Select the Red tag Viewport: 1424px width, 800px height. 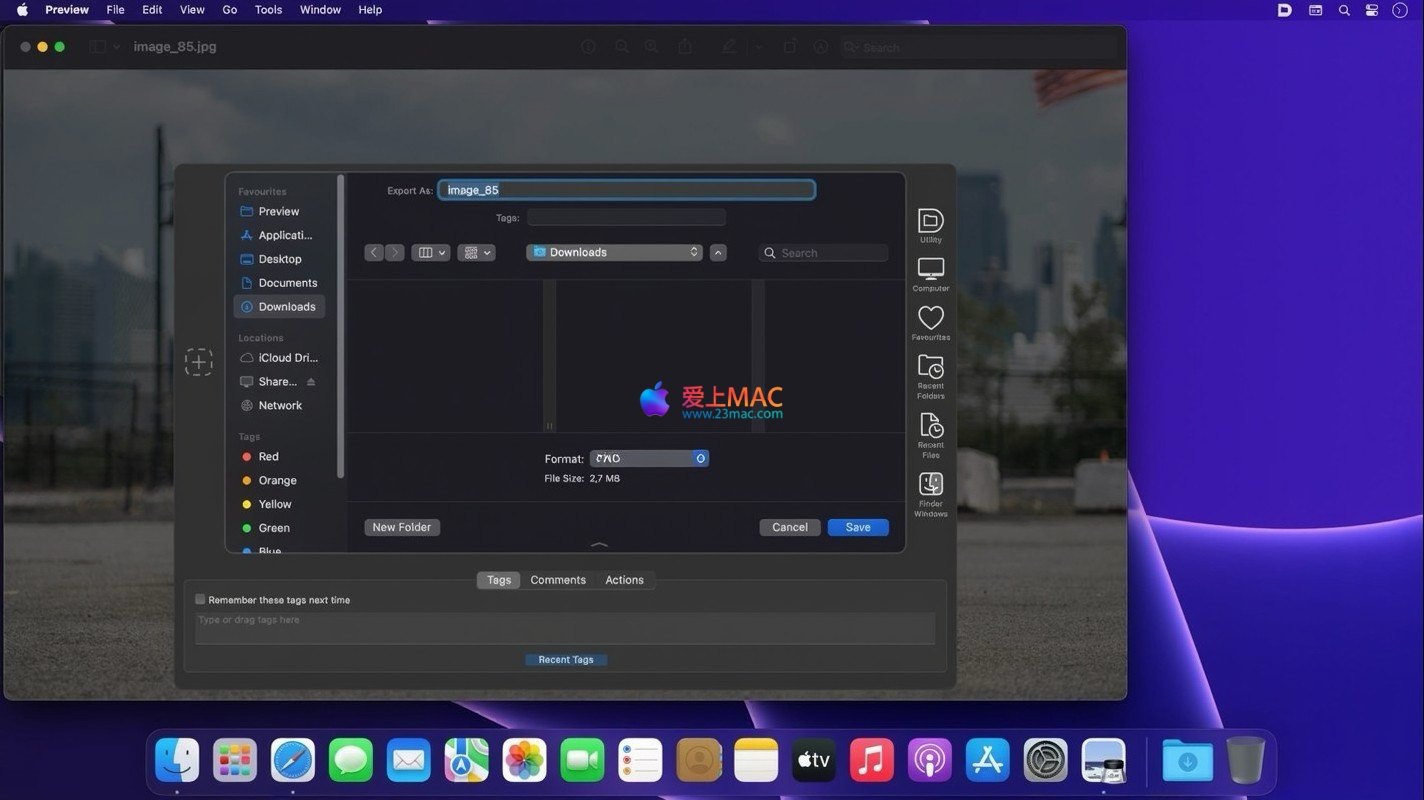(268, 457)
